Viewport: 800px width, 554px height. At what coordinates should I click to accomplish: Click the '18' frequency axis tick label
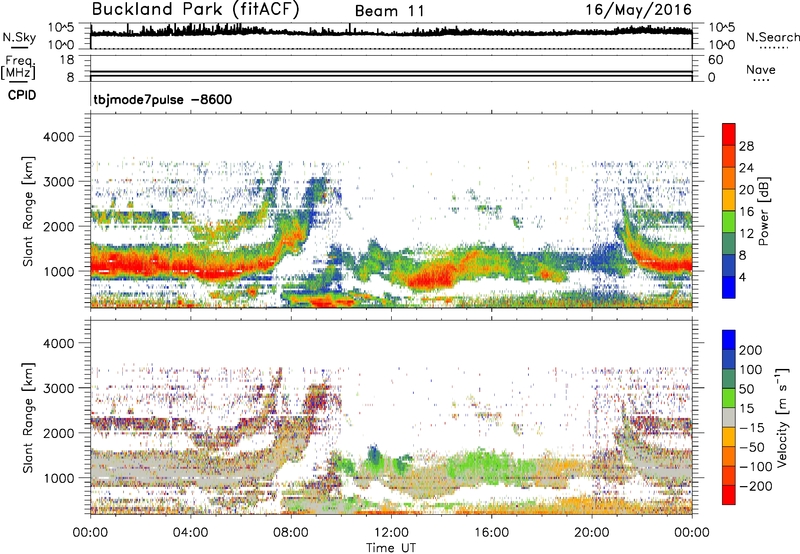tap(67, 60)
